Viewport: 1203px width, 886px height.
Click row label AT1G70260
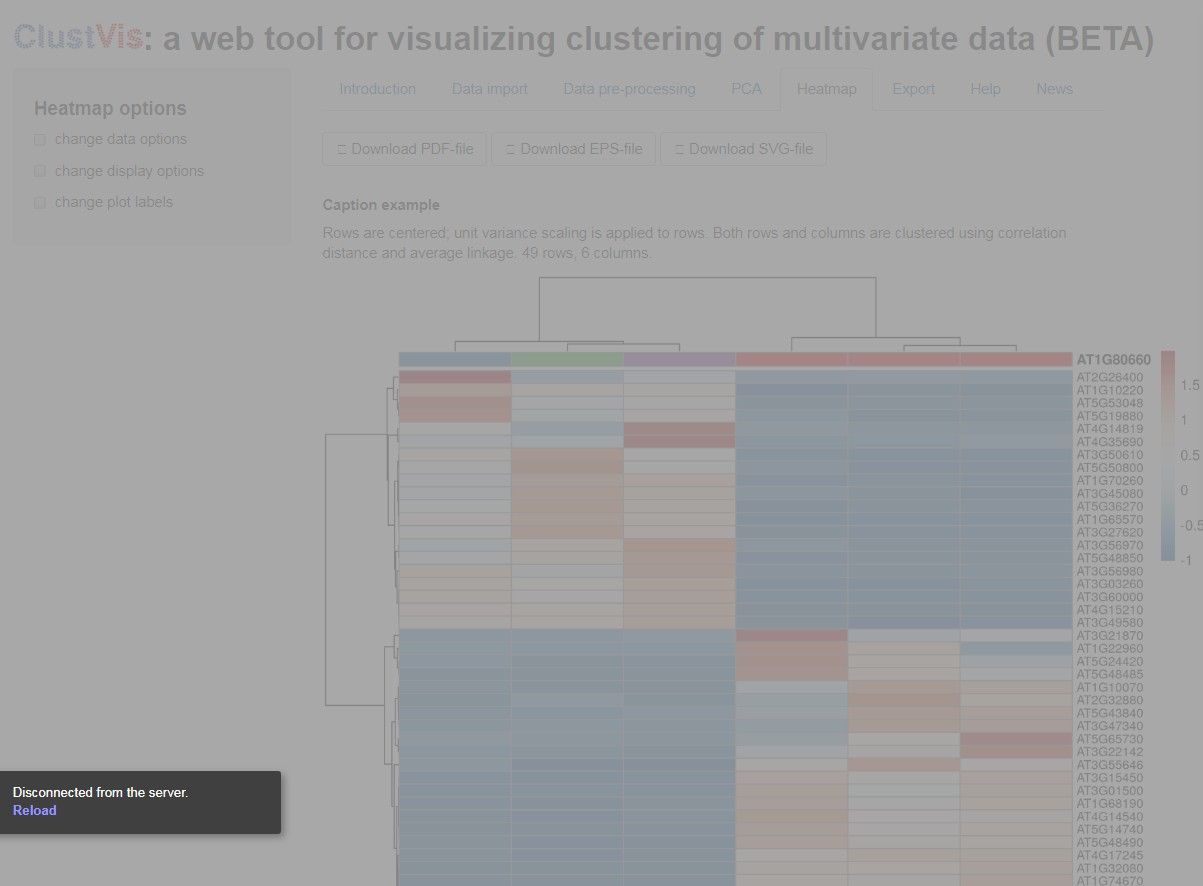point(1109,481)
